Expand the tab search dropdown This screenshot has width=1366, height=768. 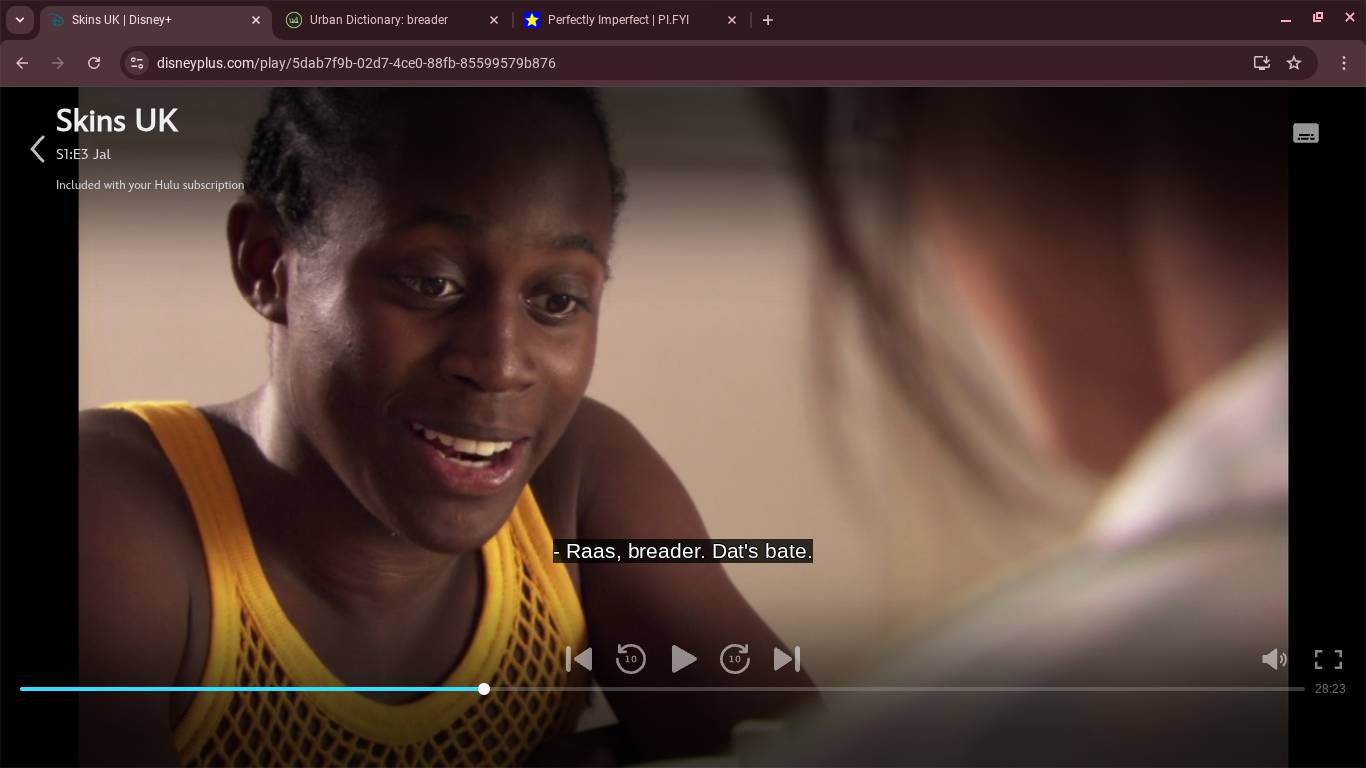(x=19, y=20)
